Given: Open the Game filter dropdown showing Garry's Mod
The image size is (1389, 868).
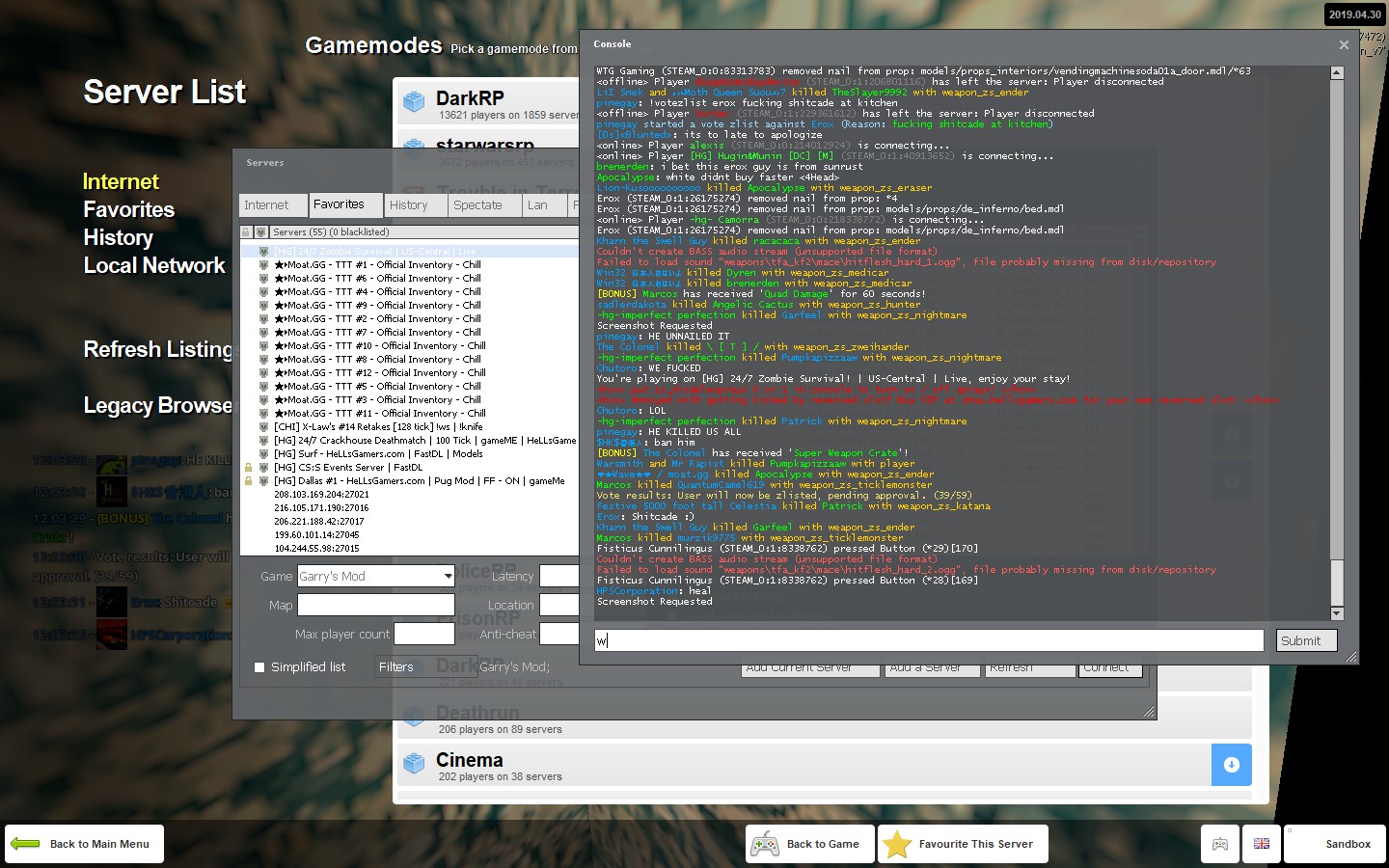Looking at the screenshot, I should (376, 577).
